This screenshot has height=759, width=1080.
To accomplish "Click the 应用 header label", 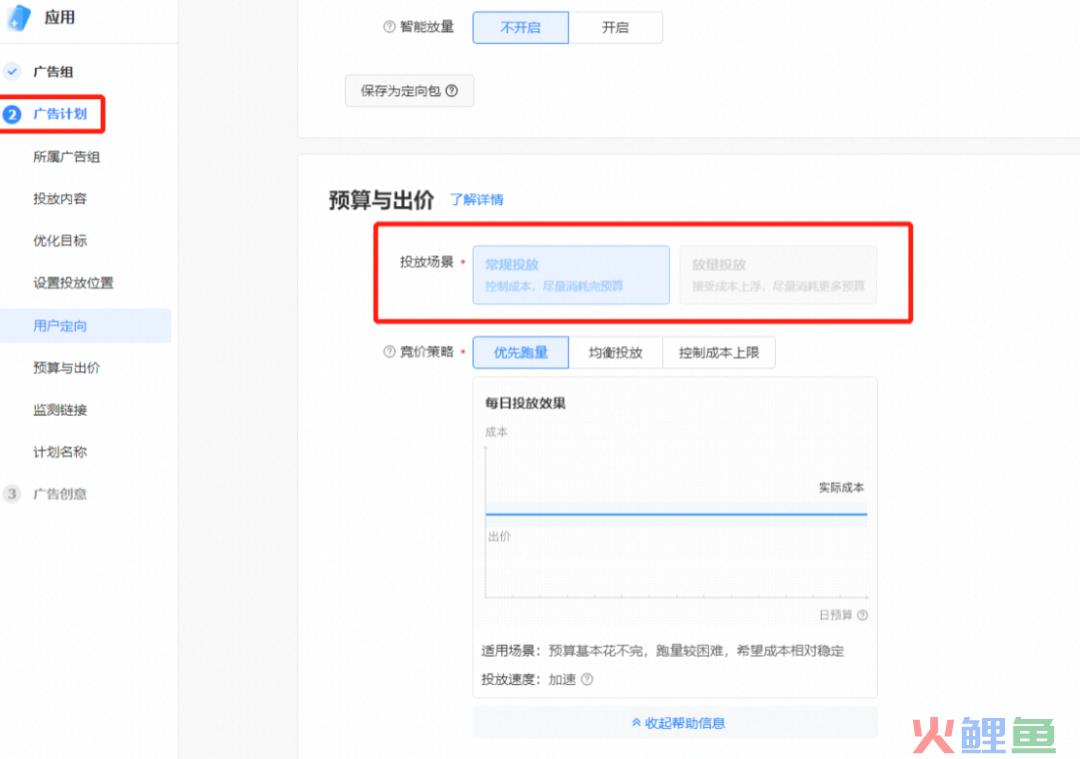I will point(59,17).
